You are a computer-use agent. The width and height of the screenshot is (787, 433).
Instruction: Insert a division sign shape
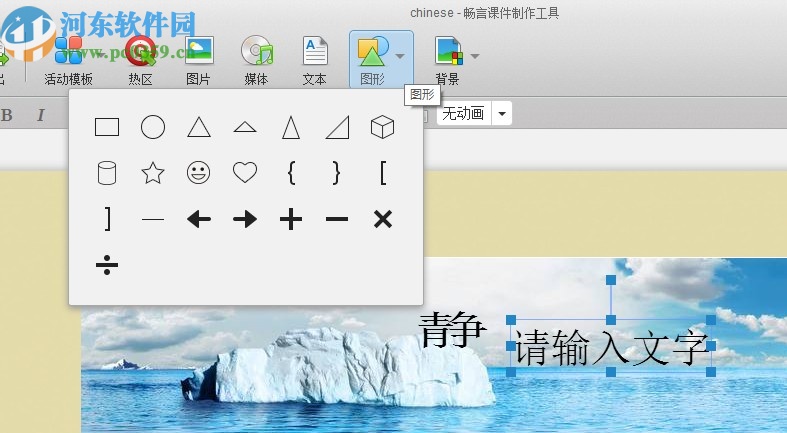click(107, 265)
